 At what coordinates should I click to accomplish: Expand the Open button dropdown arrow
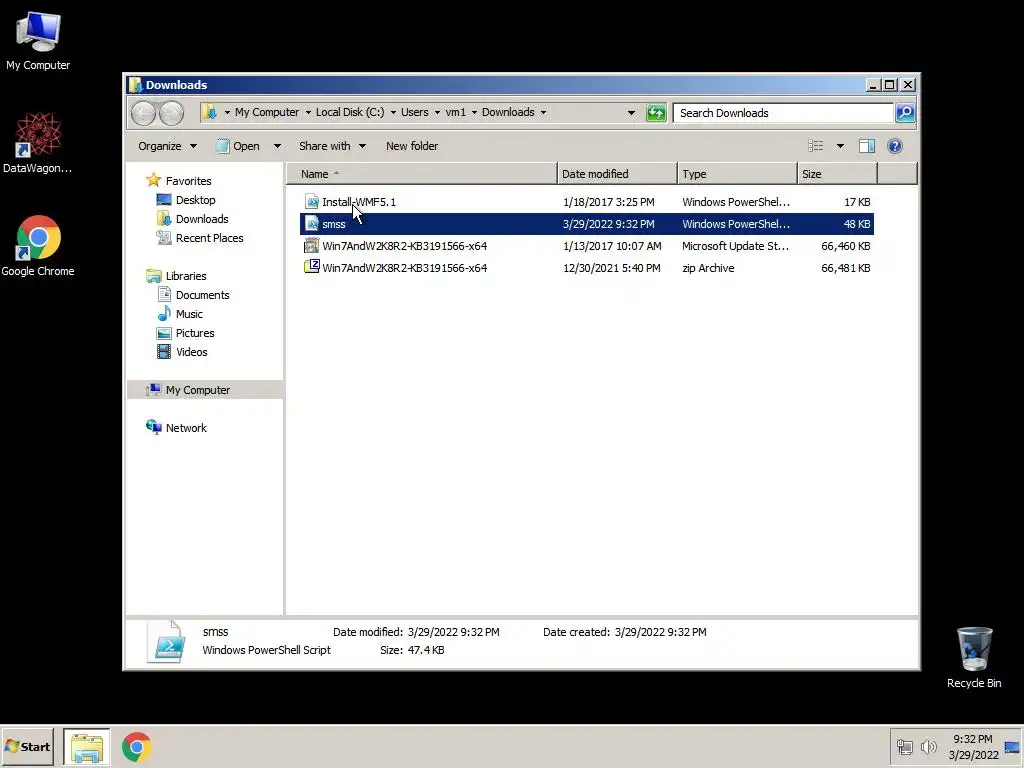click(x=277, y=146)
